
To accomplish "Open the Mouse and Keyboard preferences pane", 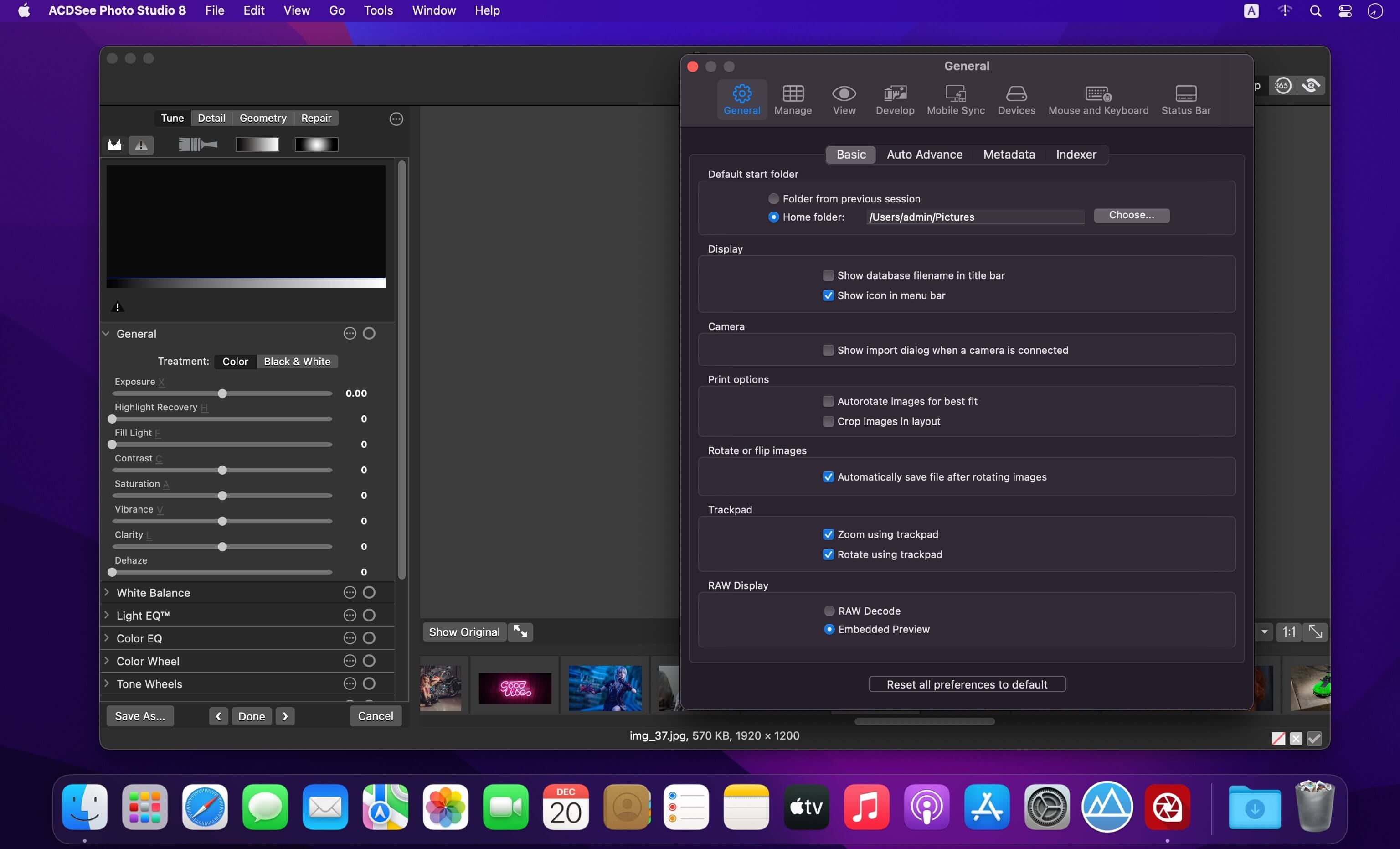I will point(1098,100).
